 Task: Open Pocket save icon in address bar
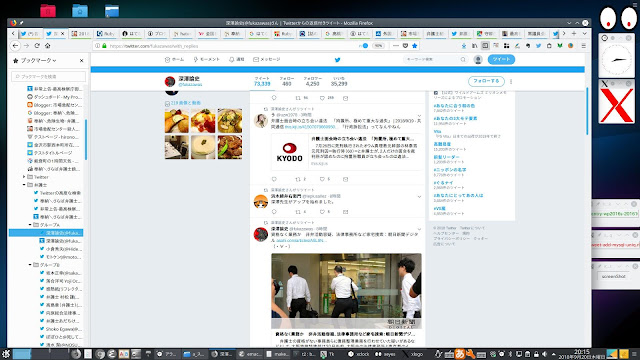pos(405,46)
